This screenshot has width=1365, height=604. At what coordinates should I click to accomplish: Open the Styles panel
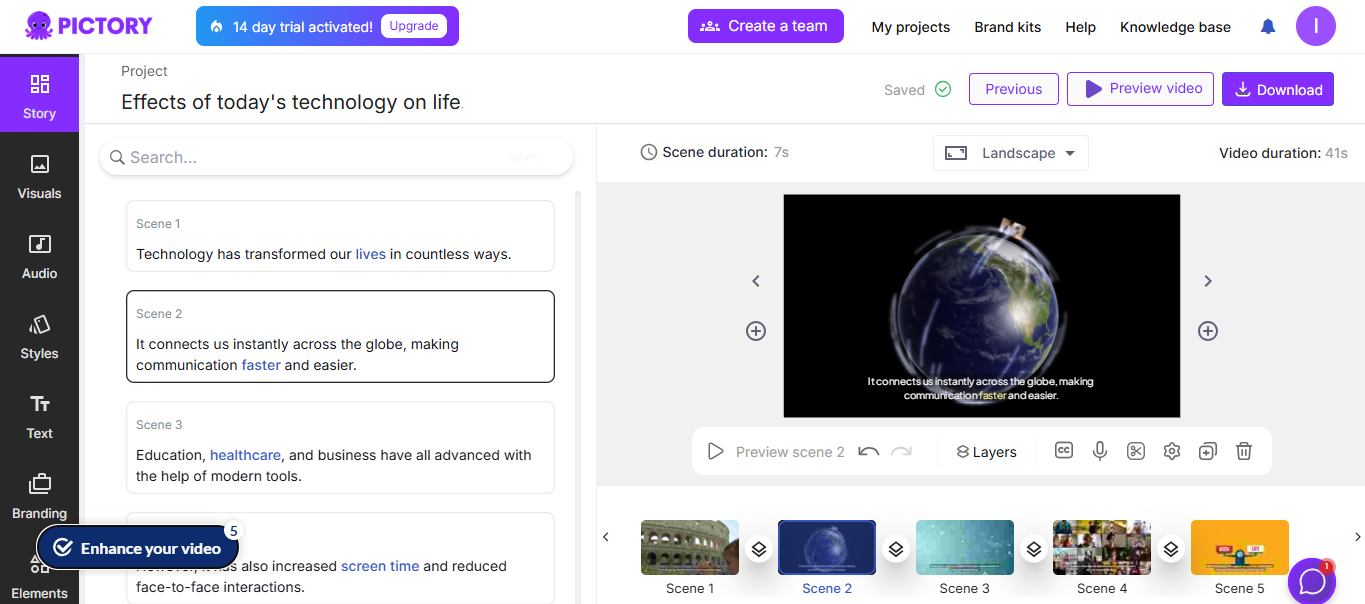coord(39,337)
